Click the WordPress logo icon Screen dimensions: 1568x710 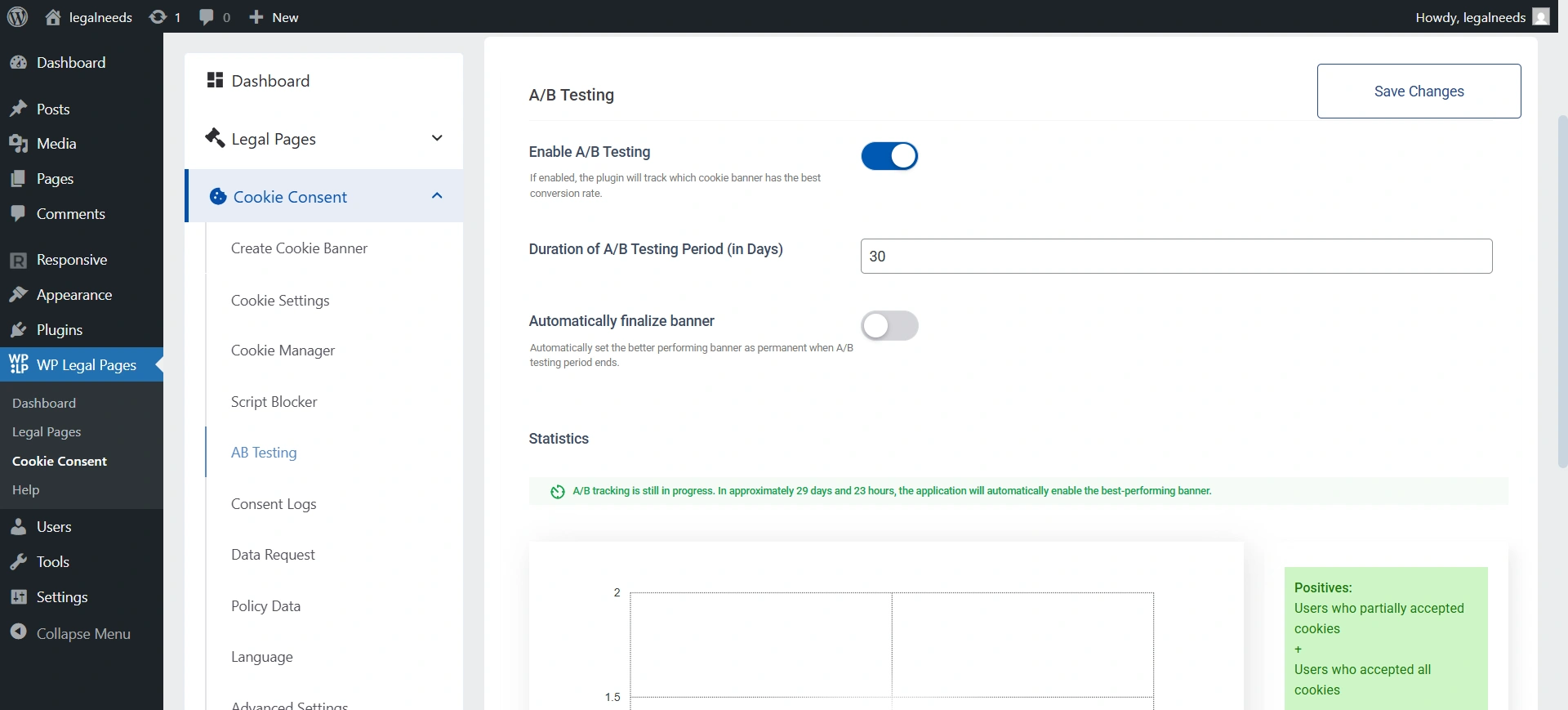click(x=17, y=16)
